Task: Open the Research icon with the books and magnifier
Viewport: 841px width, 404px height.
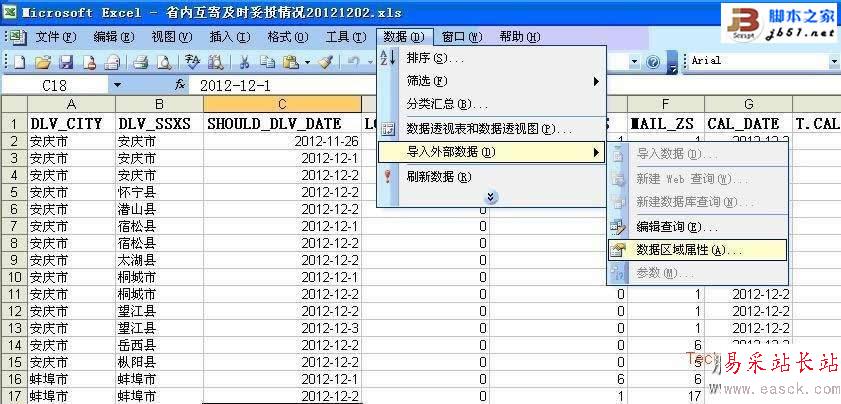Action: click(216, 62)
